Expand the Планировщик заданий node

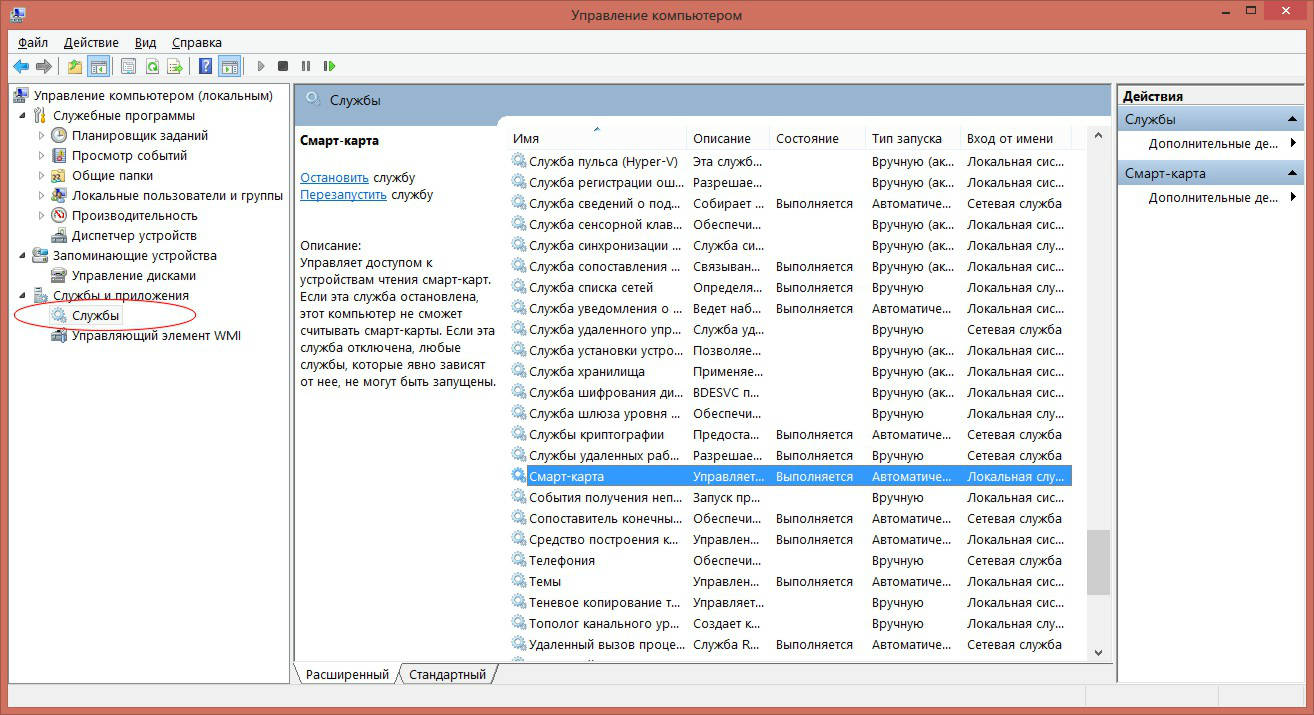[x=41, y=136]
